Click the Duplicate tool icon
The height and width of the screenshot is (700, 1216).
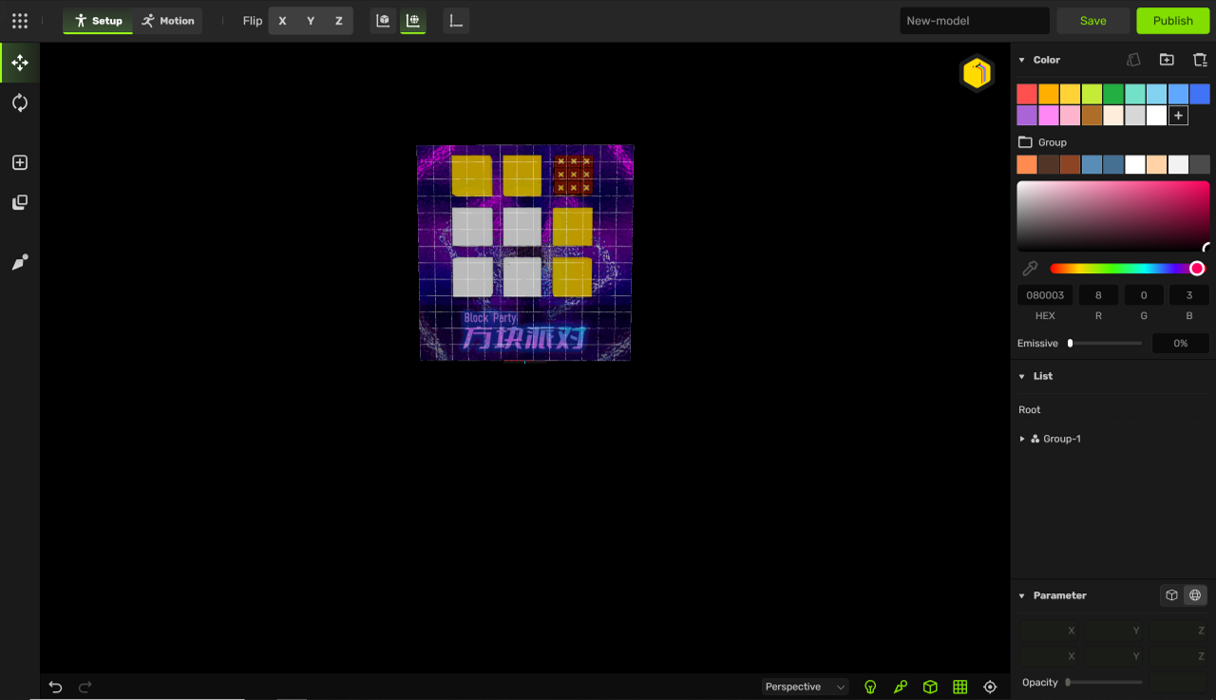(x=20, y=202)
